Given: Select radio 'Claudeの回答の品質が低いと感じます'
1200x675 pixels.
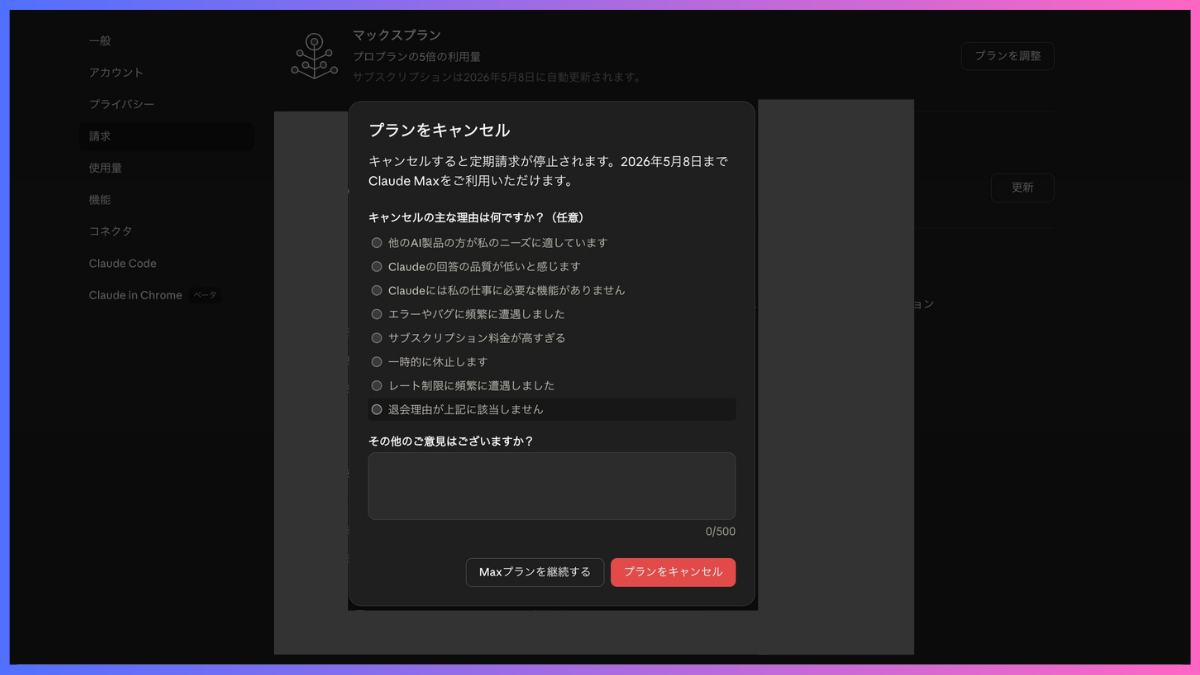Looking at the screenshot, I should click(377, 267).
